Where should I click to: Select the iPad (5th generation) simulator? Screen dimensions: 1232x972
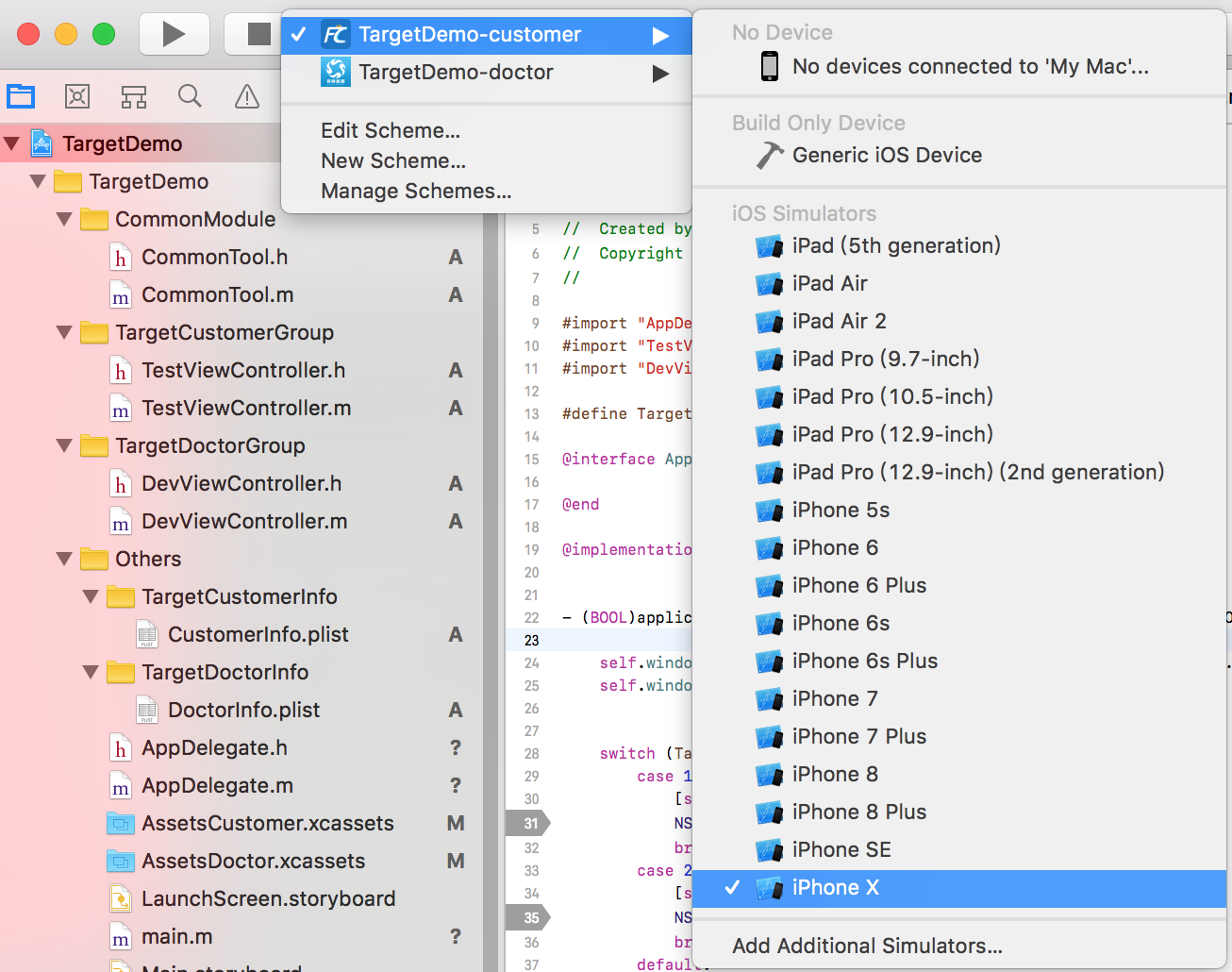click(959, 245)
